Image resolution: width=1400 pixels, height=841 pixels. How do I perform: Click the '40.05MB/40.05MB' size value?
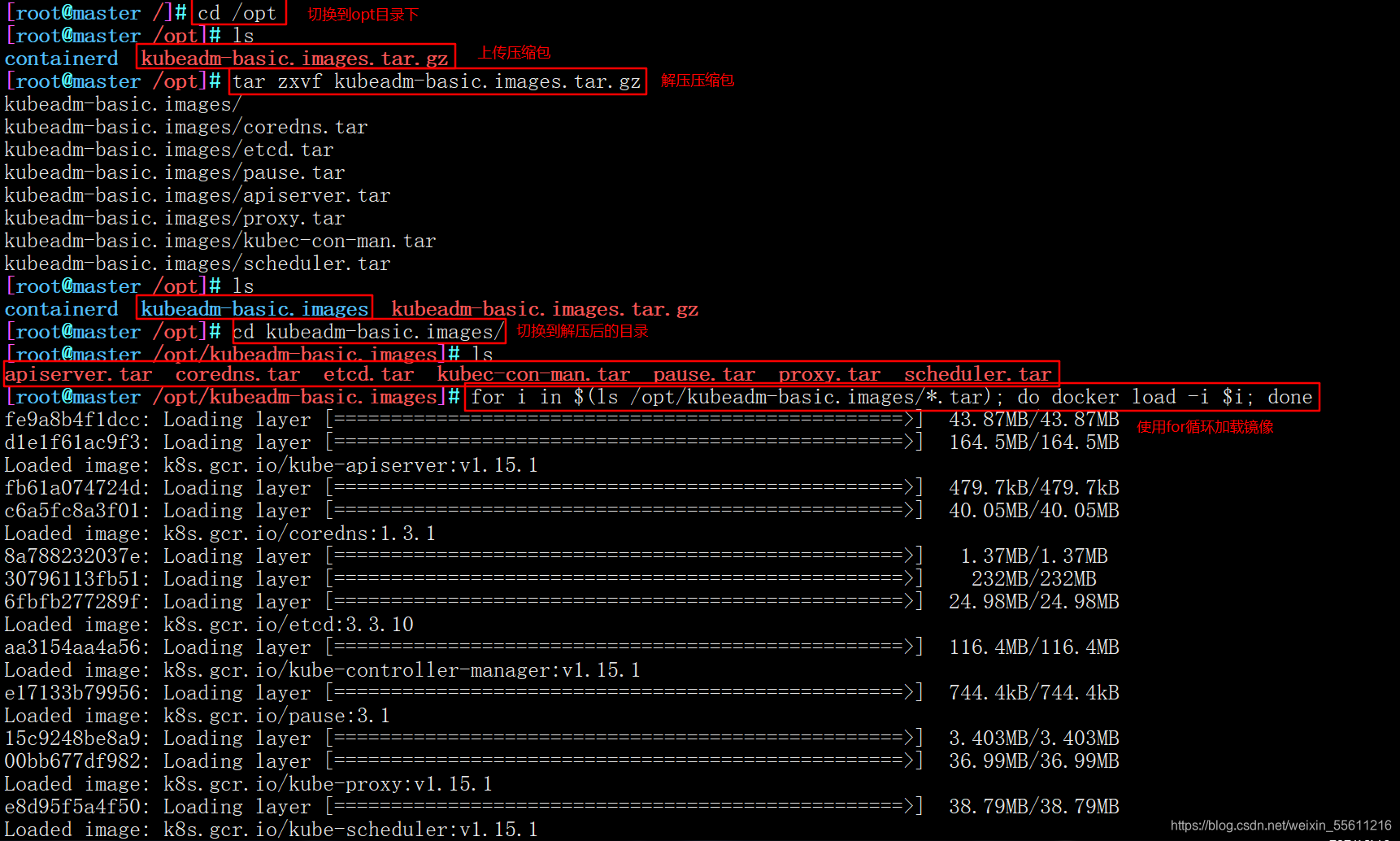(x=1034, y=511)
